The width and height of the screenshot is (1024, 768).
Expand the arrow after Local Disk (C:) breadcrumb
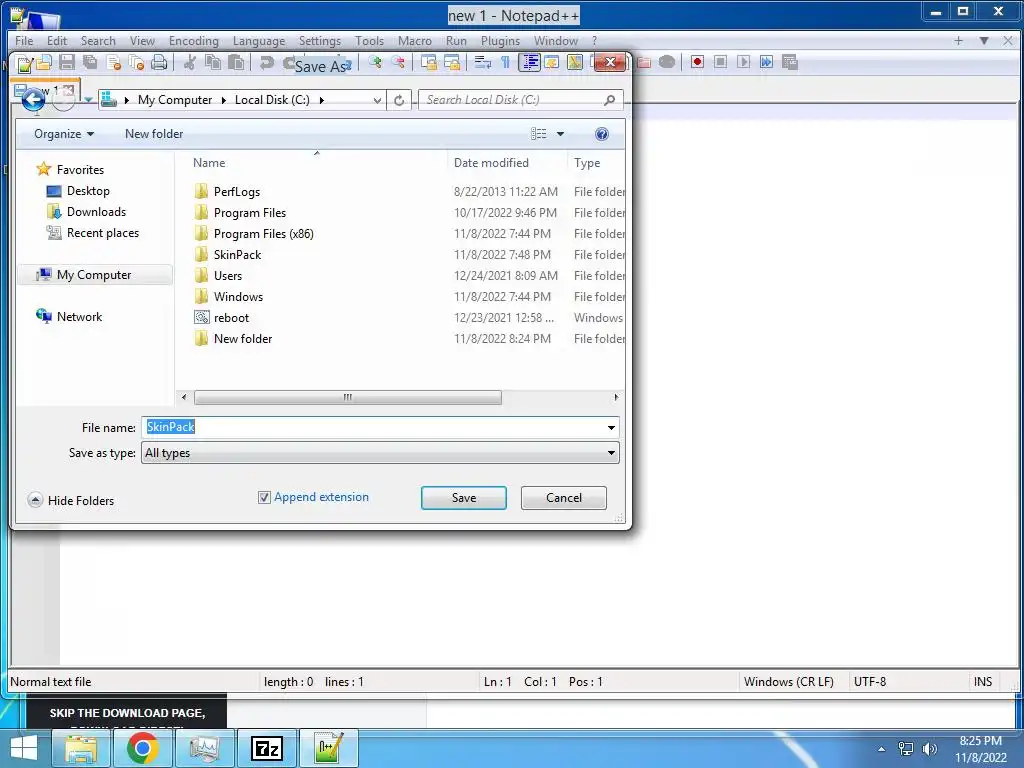[x=321, y=100]
